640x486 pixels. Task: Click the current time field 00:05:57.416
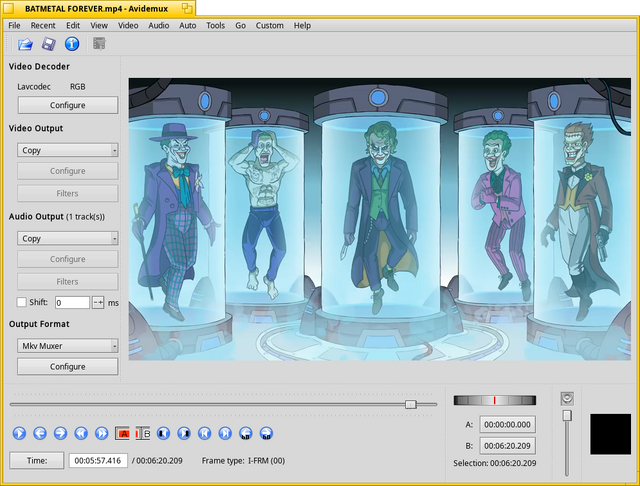pyautogui.click(x=98, y=460)
